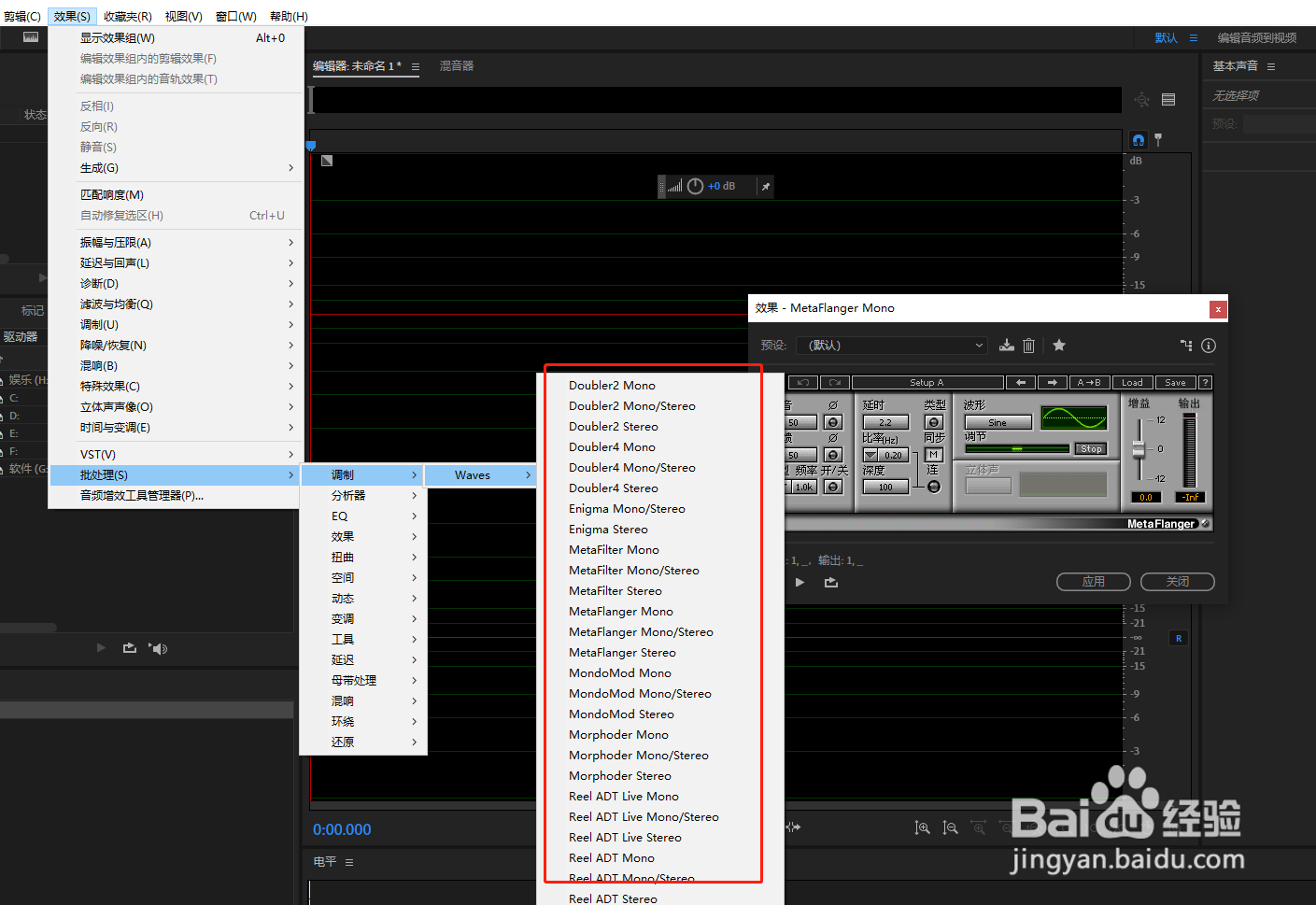1316x905 pixels.
Task: Open the zoom navigator icon beside overview
Action: 1141,100
